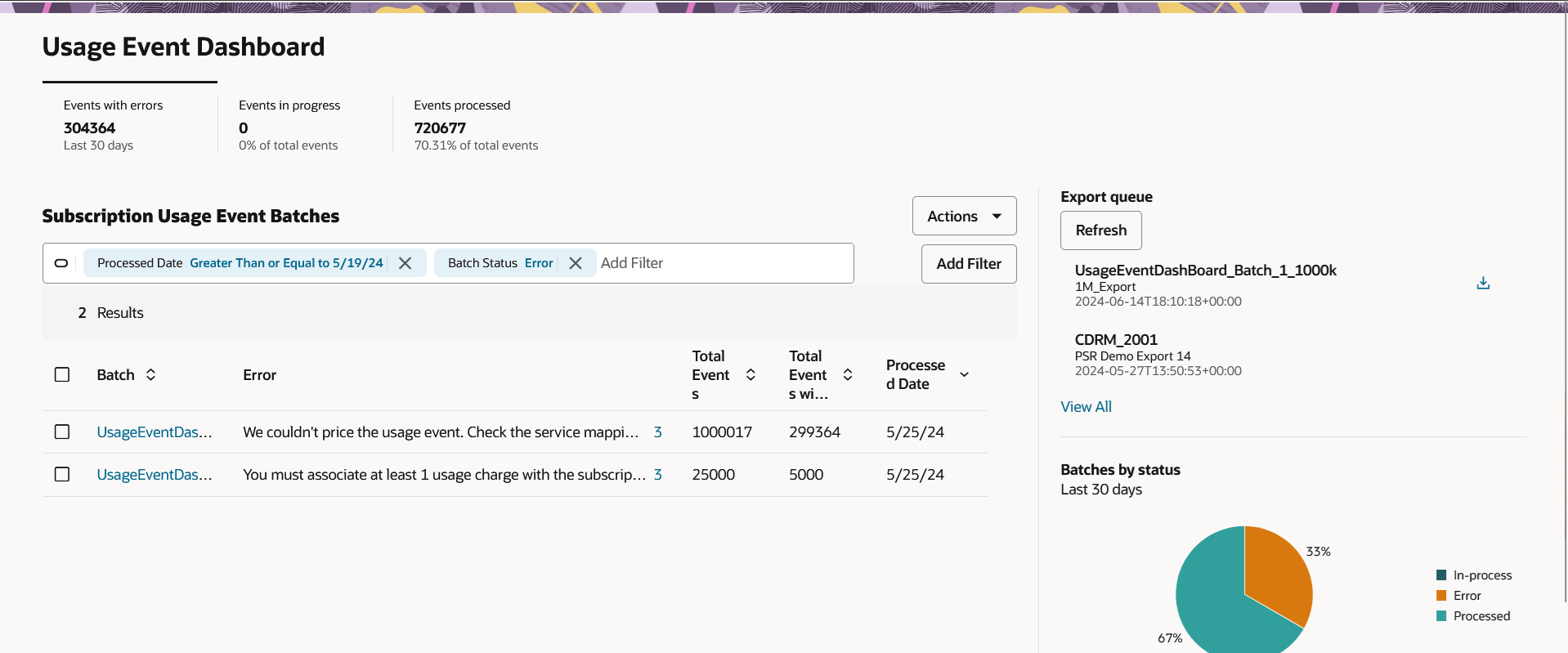Refresh the export queue

tap(1100, 230)
